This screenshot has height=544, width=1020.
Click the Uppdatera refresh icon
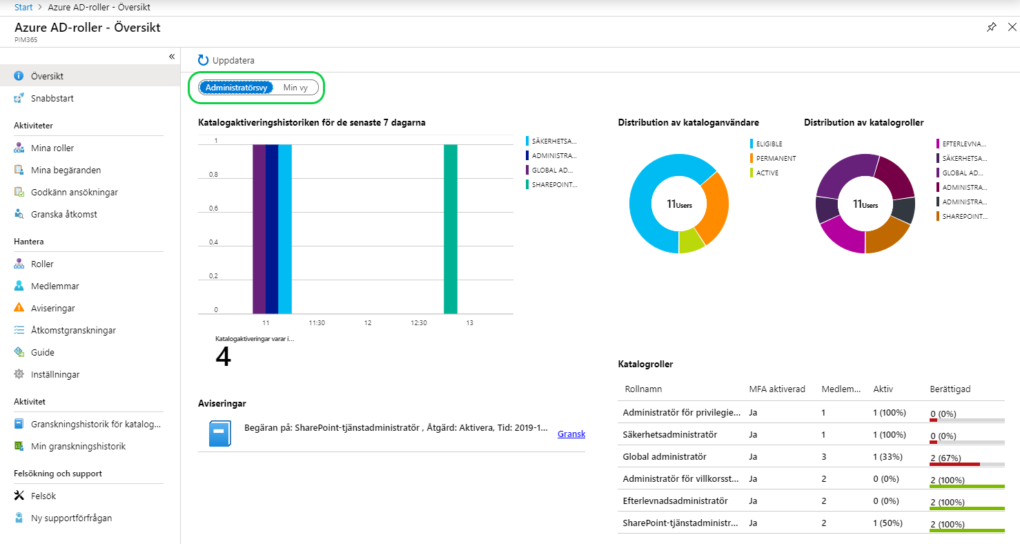coord(203,60)
